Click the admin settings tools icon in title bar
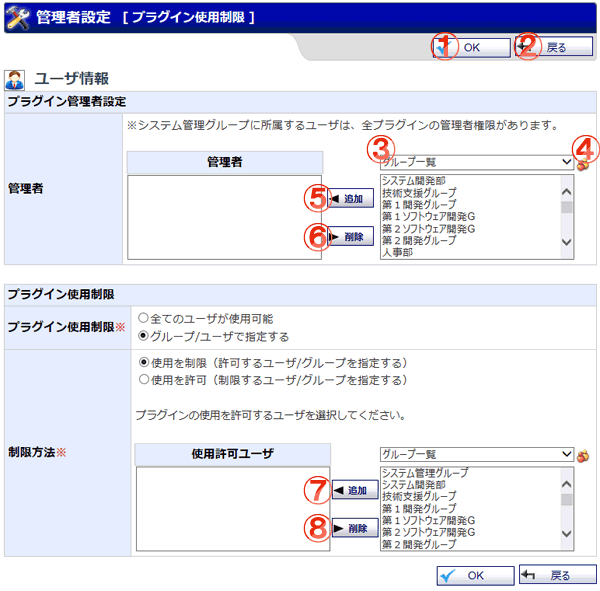The height and width of the screenshot is (591, 600). pos(17,17)
